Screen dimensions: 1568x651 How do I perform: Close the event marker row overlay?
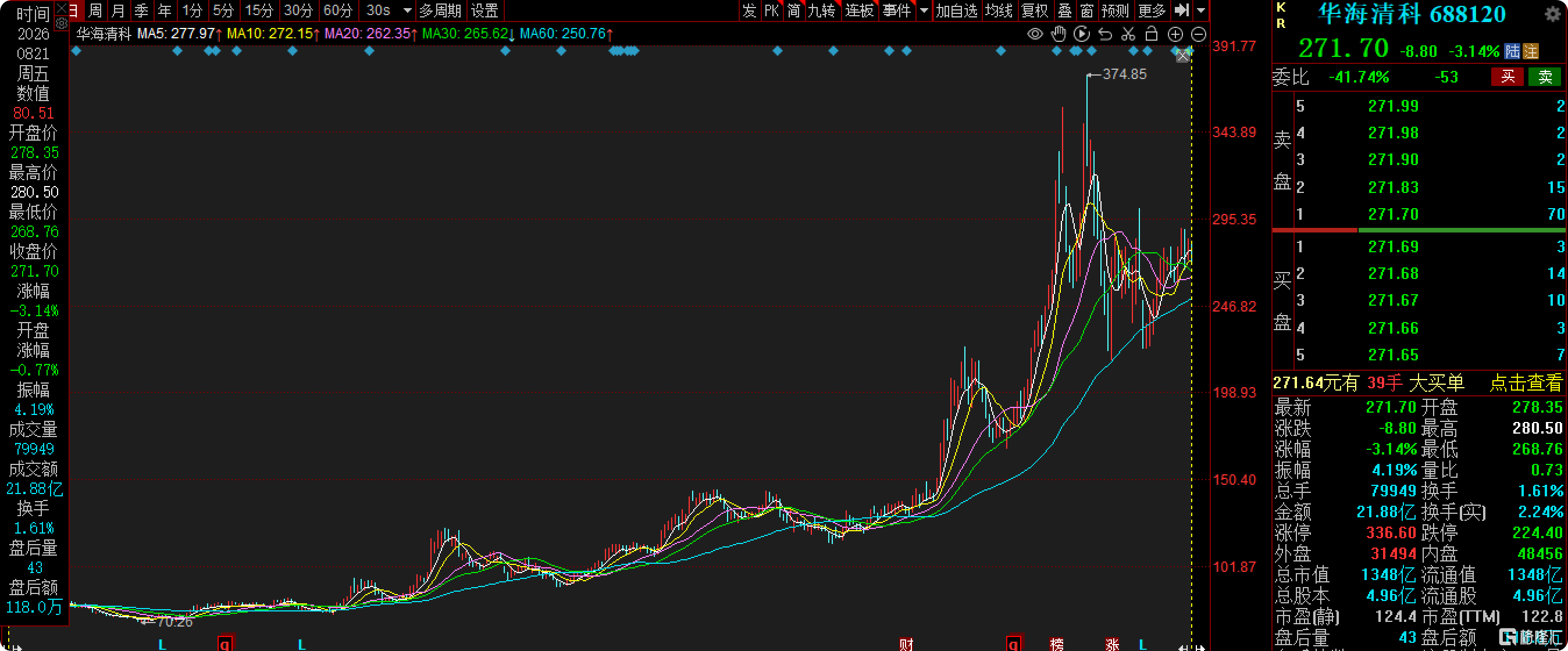point(1183,56)
